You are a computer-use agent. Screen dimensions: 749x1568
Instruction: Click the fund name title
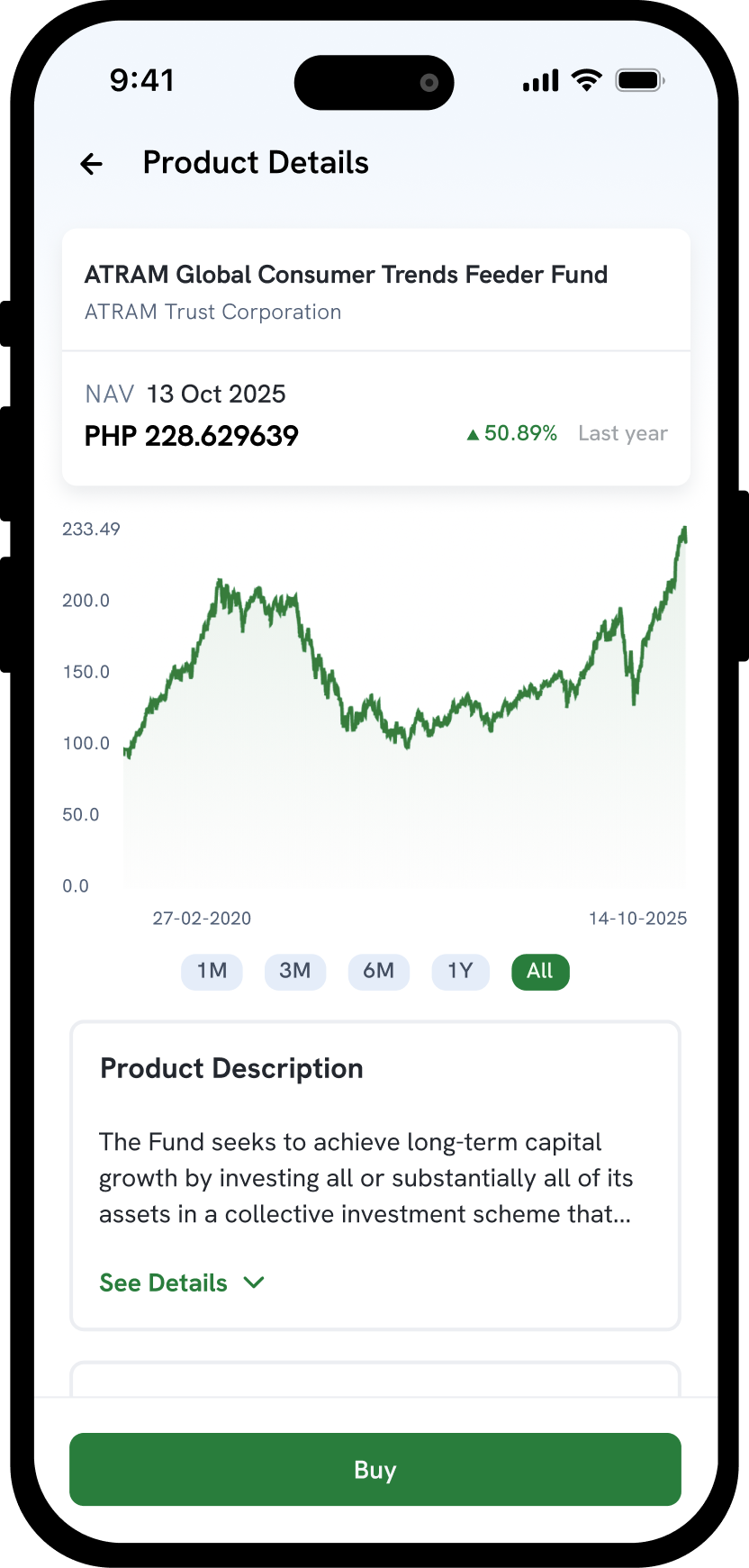tap(346, 275)
